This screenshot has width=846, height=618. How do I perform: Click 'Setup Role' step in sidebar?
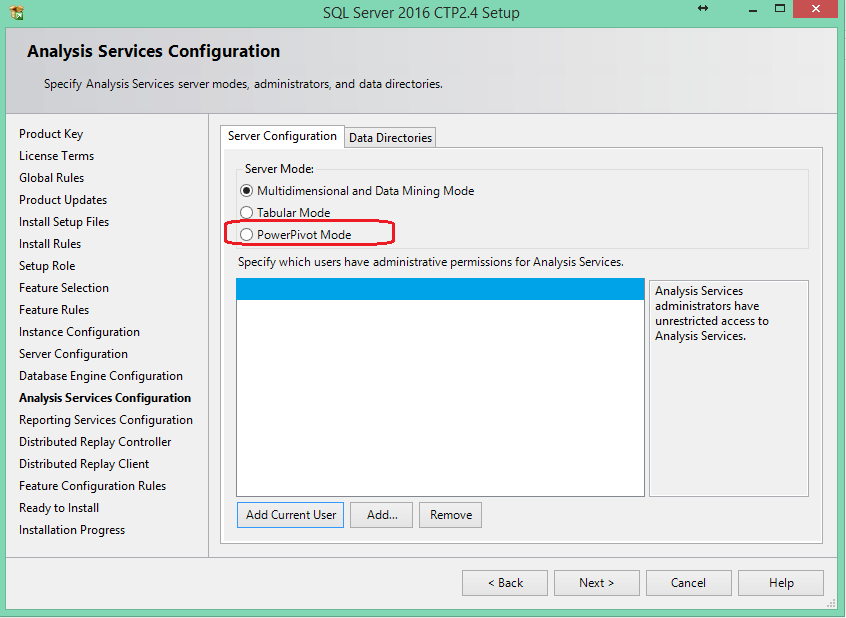point(47,266)
